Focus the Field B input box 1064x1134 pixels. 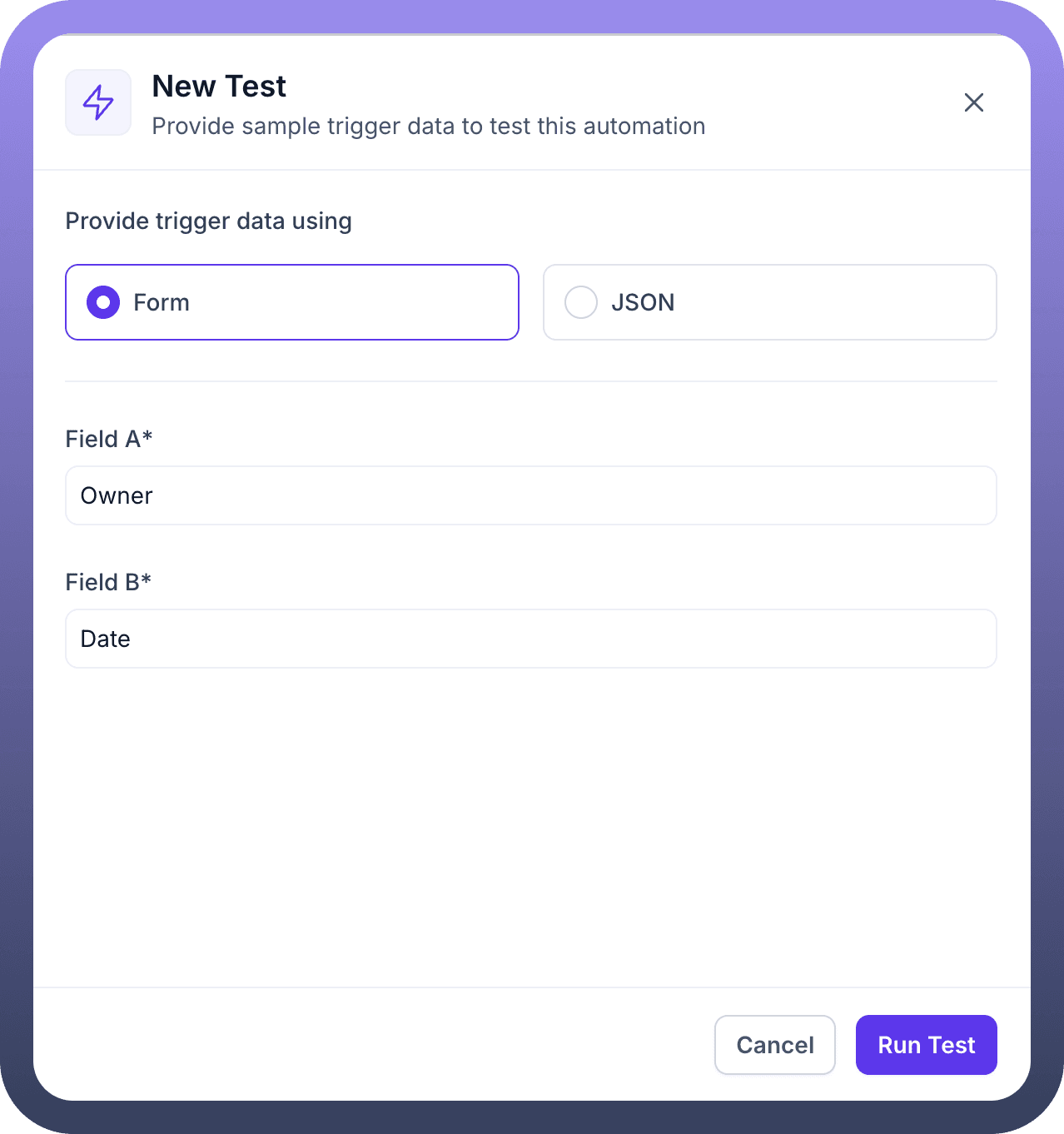click(530, 639)
